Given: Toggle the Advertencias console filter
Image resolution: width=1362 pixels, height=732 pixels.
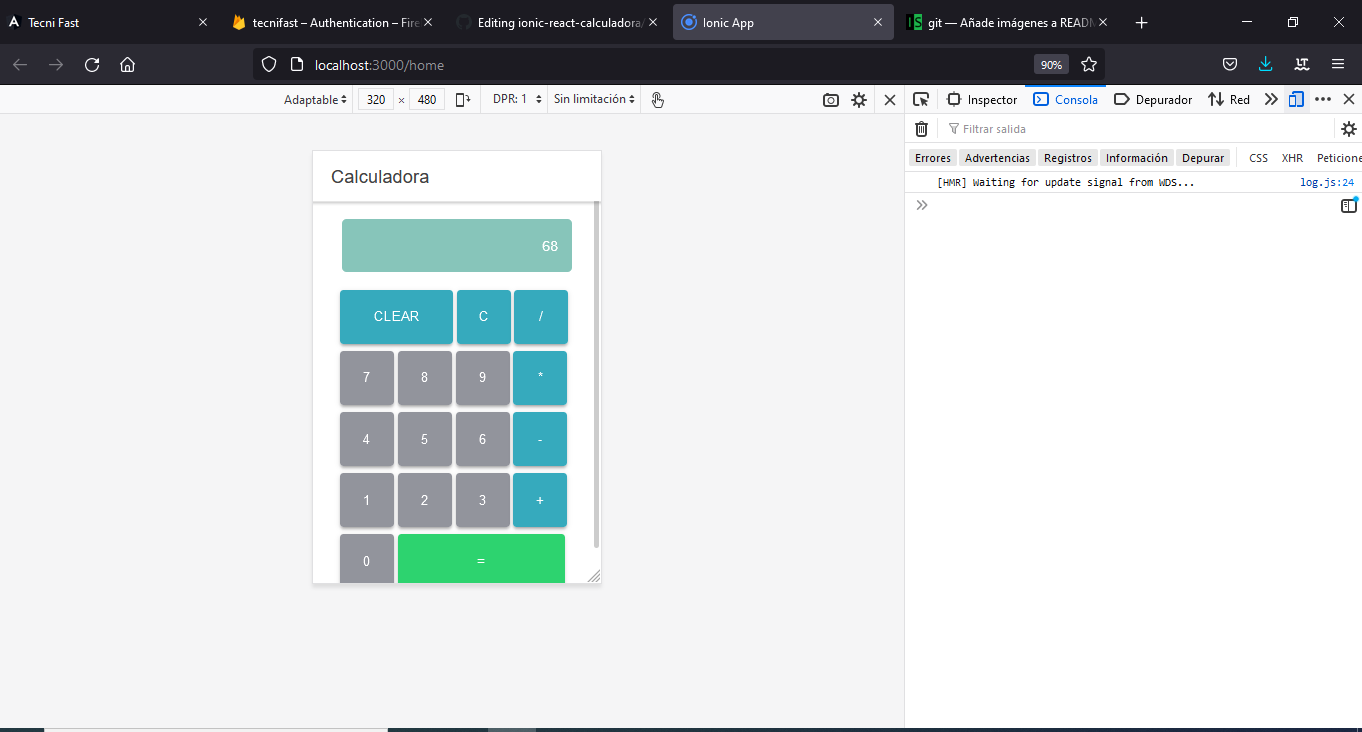Looking at the screenshot, I should point(996,157).
